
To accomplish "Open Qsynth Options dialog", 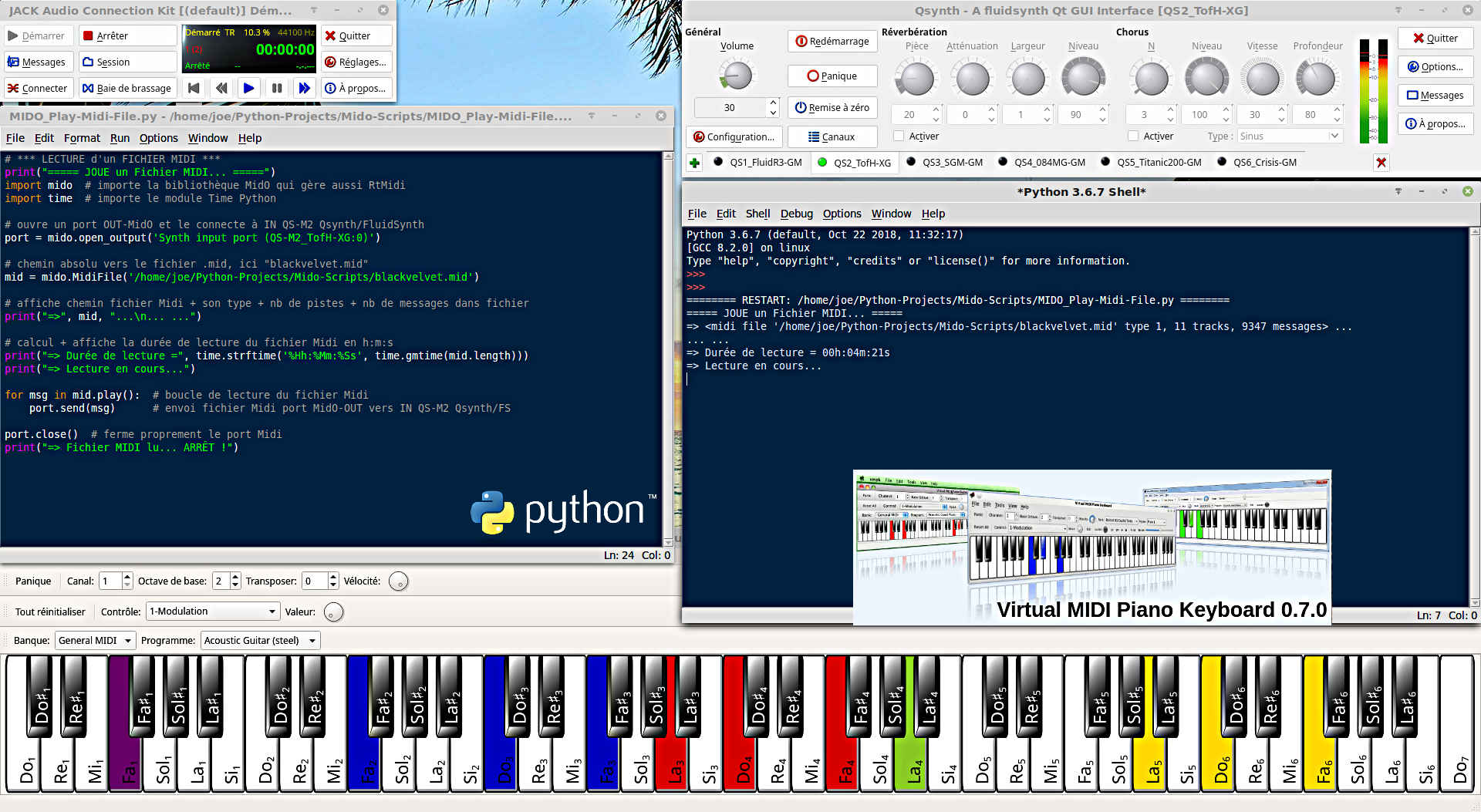I will coord(1435,66).
